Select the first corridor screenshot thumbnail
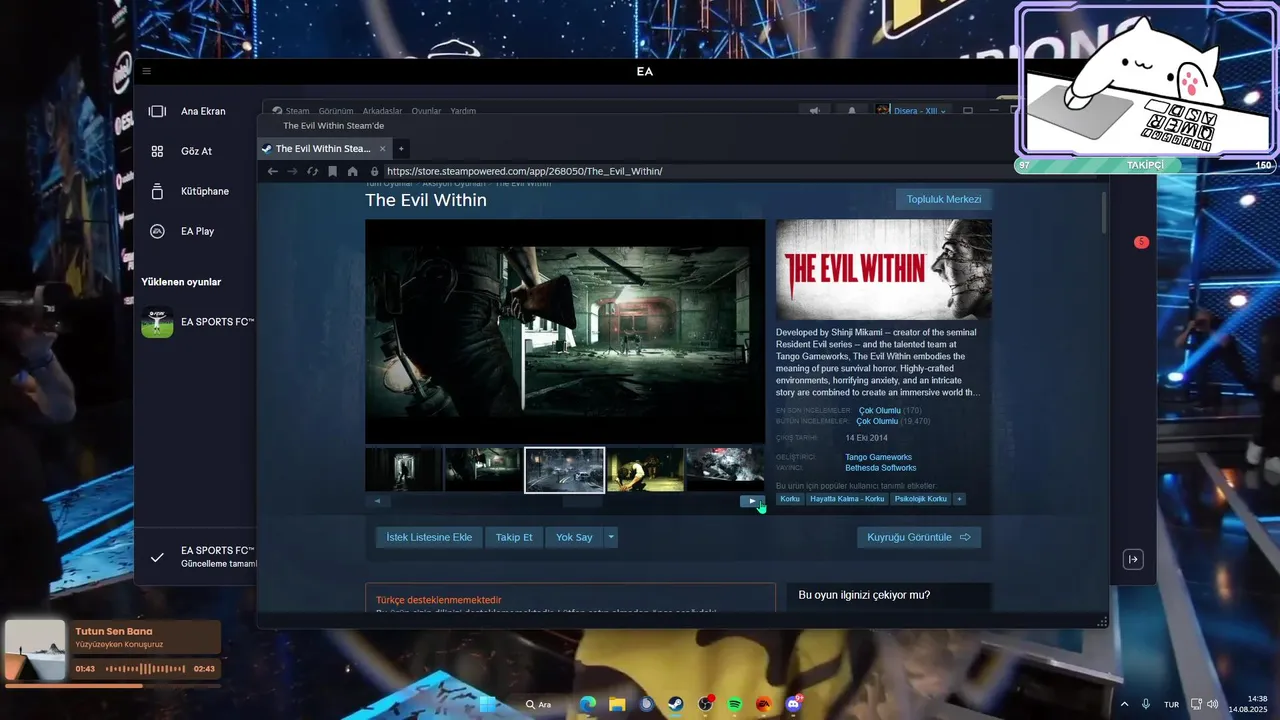 tap(404, 469)
